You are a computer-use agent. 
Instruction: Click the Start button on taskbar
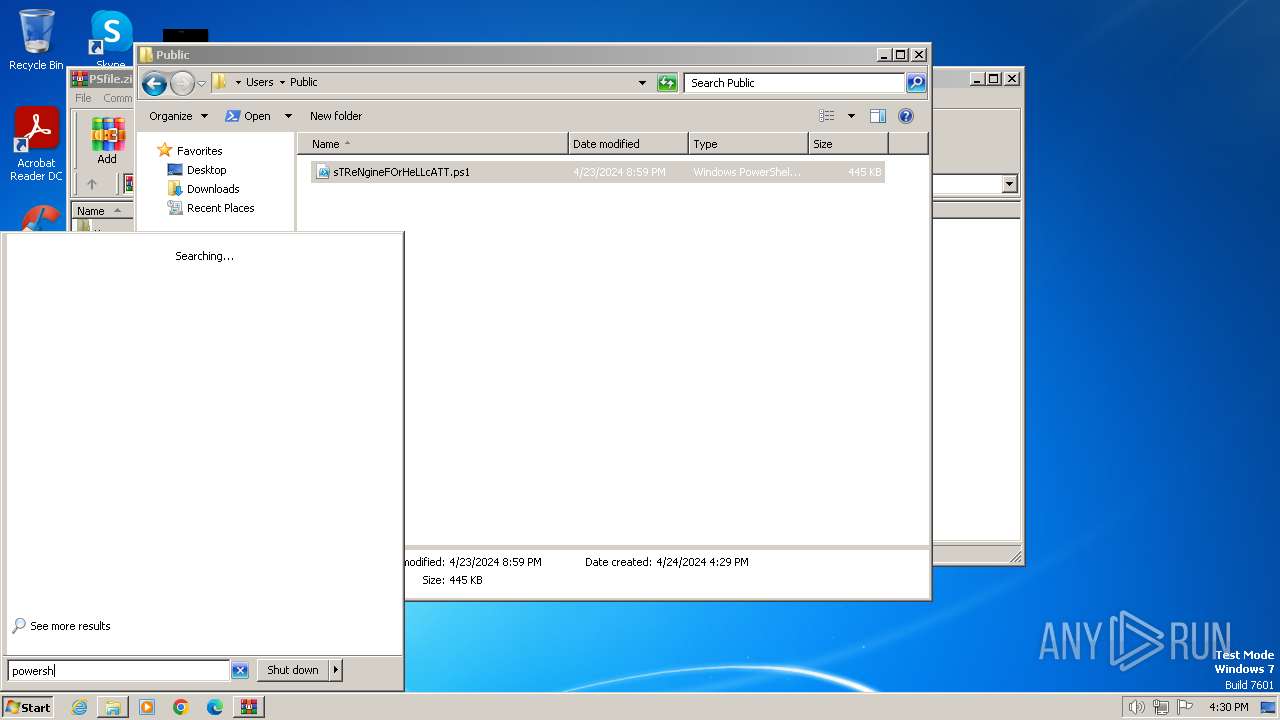click(28, 707)
